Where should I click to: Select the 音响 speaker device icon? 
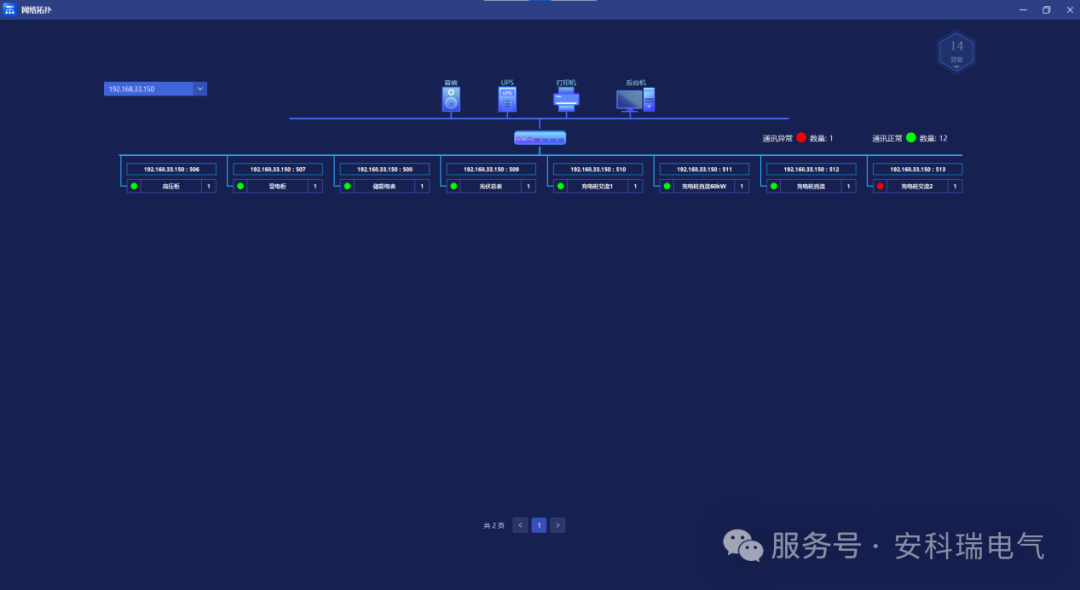pos(451,97)
